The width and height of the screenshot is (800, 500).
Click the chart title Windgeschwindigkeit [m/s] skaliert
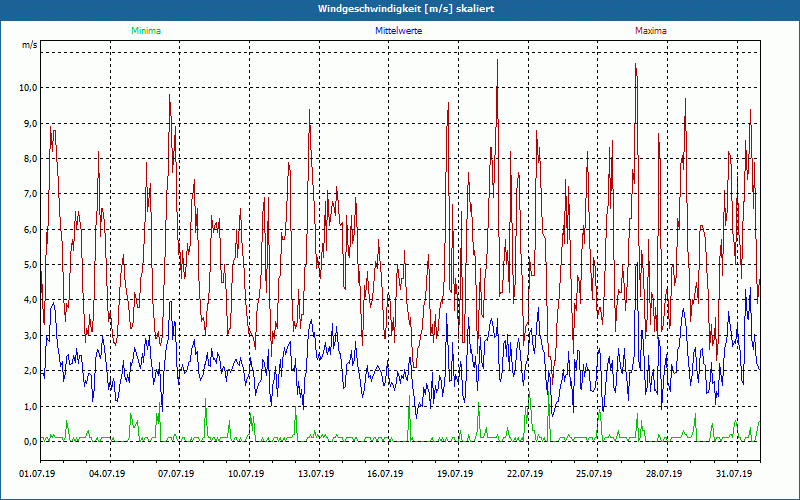406,9
